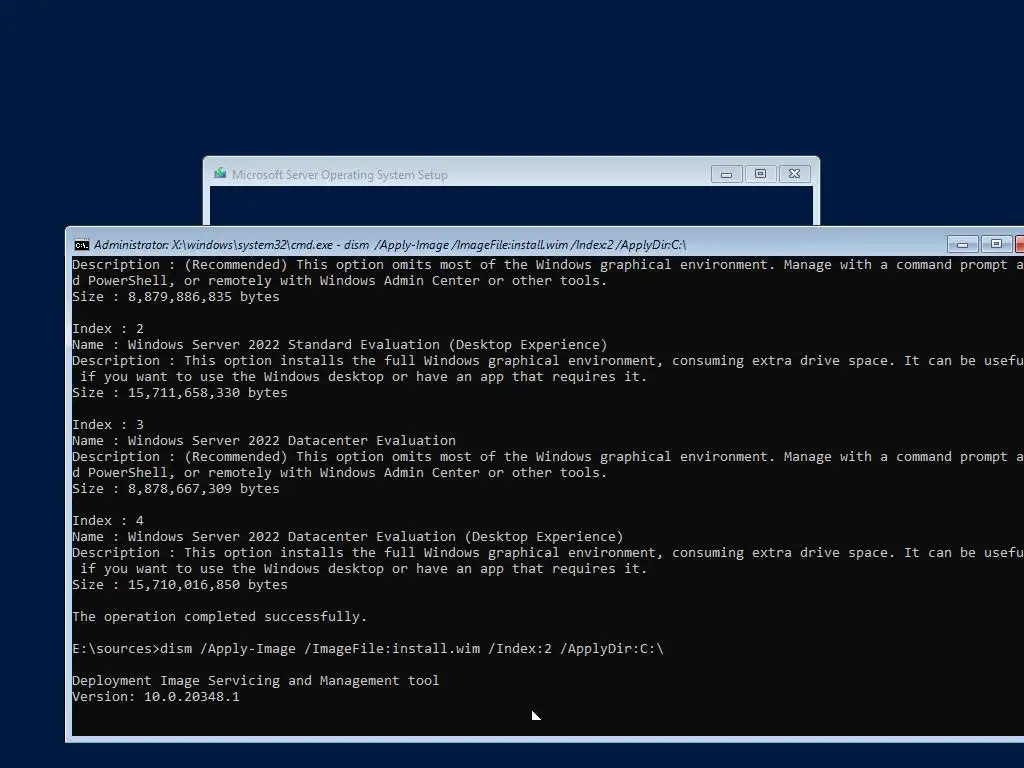Click the 'Size : 8,878,667,309 bytes' line
This screenshot has height=768, width=1024.
(176, 488)
